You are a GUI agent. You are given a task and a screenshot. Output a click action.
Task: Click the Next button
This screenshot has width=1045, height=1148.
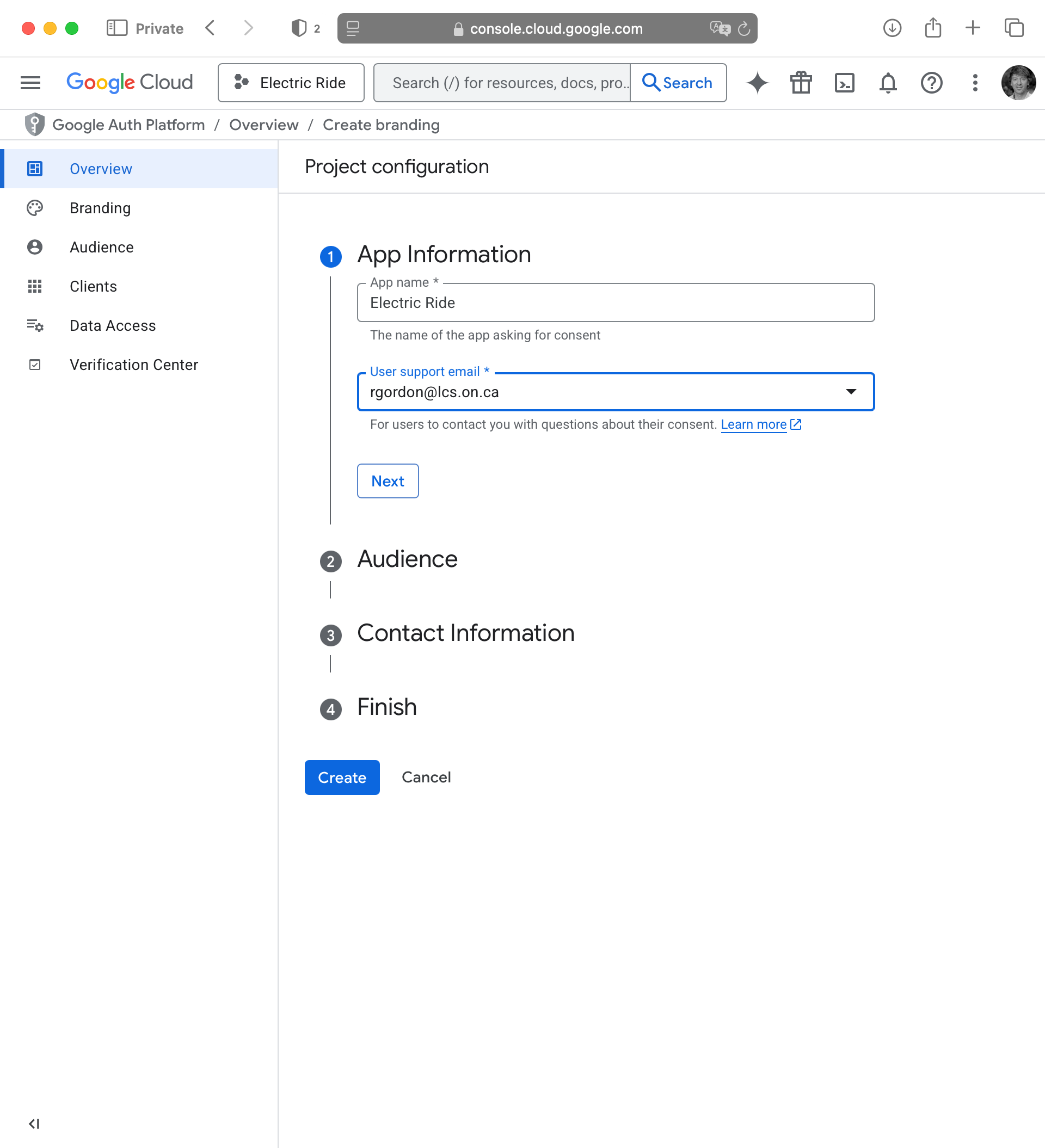[388, 481]
